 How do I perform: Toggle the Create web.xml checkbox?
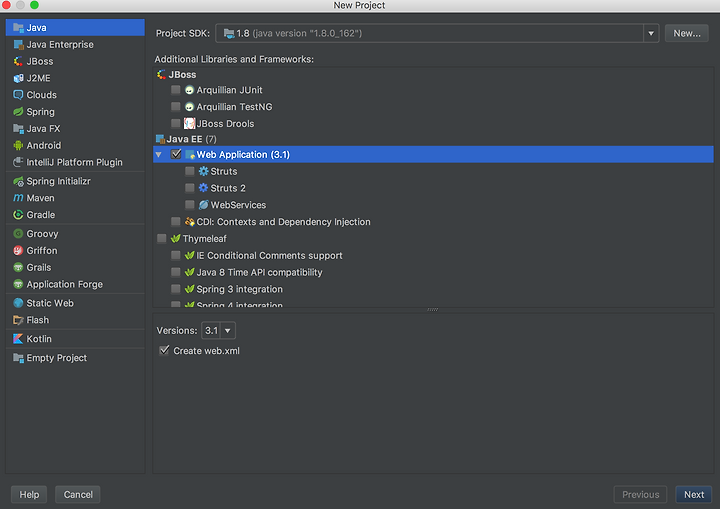tap(164, 351)
